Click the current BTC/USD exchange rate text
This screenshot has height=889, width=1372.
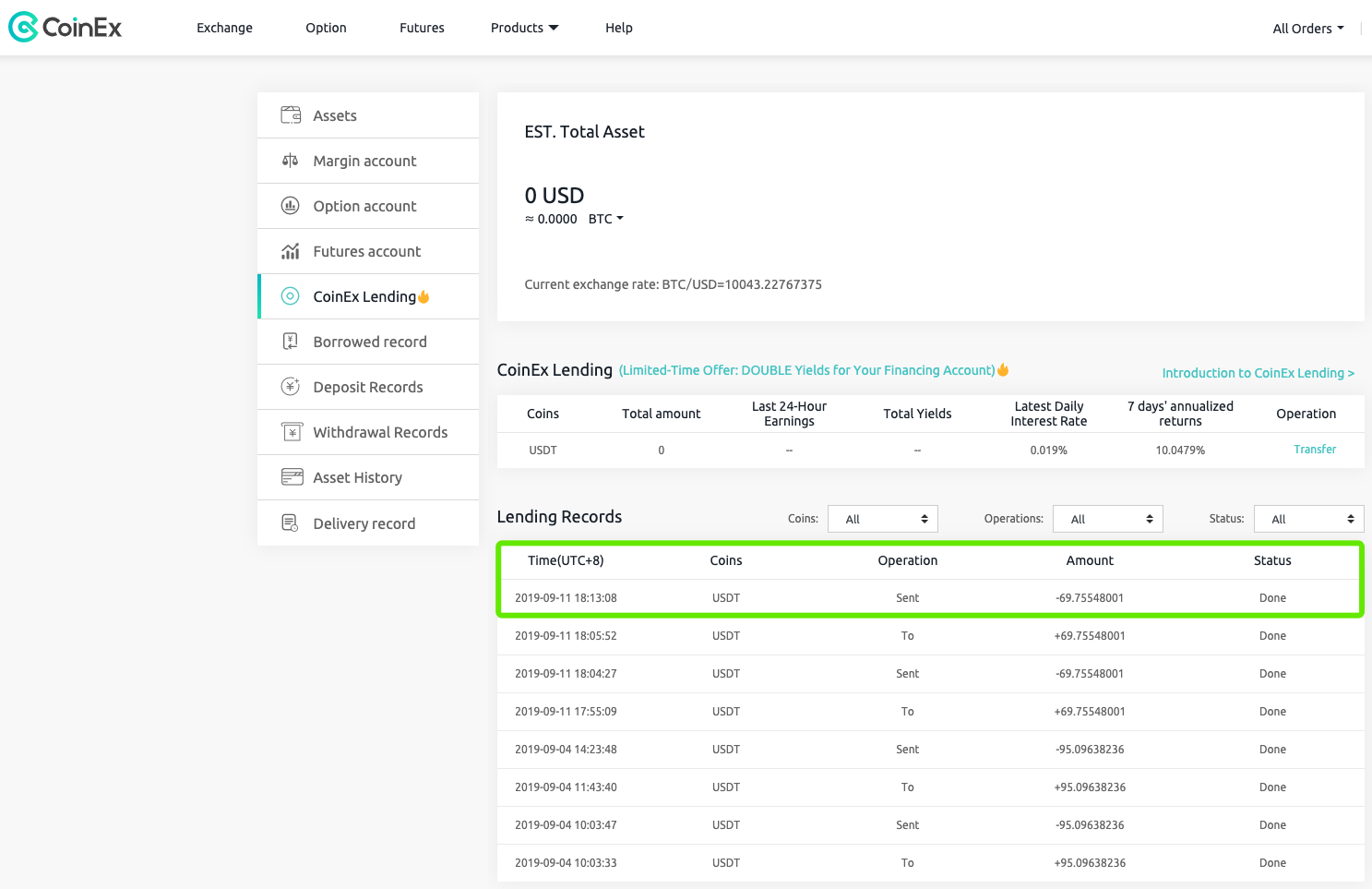pyautogui.click(x=673, y=284)
